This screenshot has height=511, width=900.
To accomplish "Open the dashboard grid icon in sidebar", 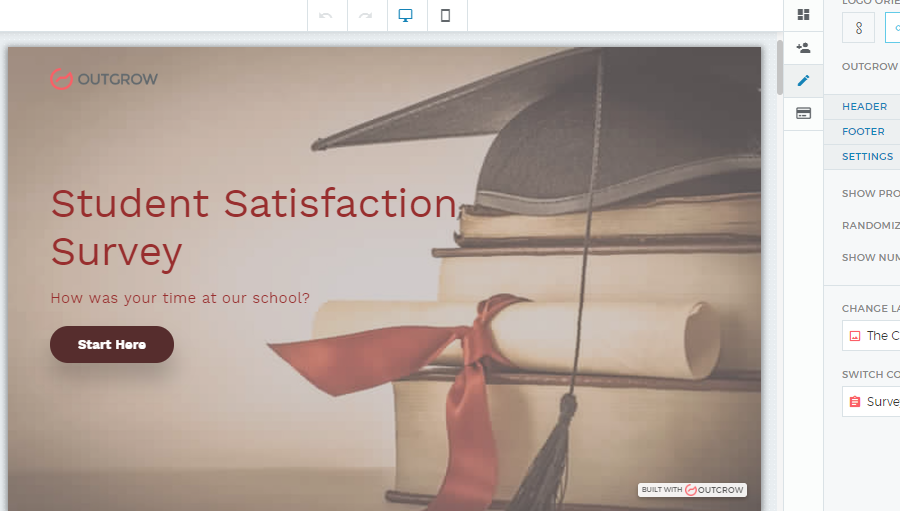I will pos(803,14).
